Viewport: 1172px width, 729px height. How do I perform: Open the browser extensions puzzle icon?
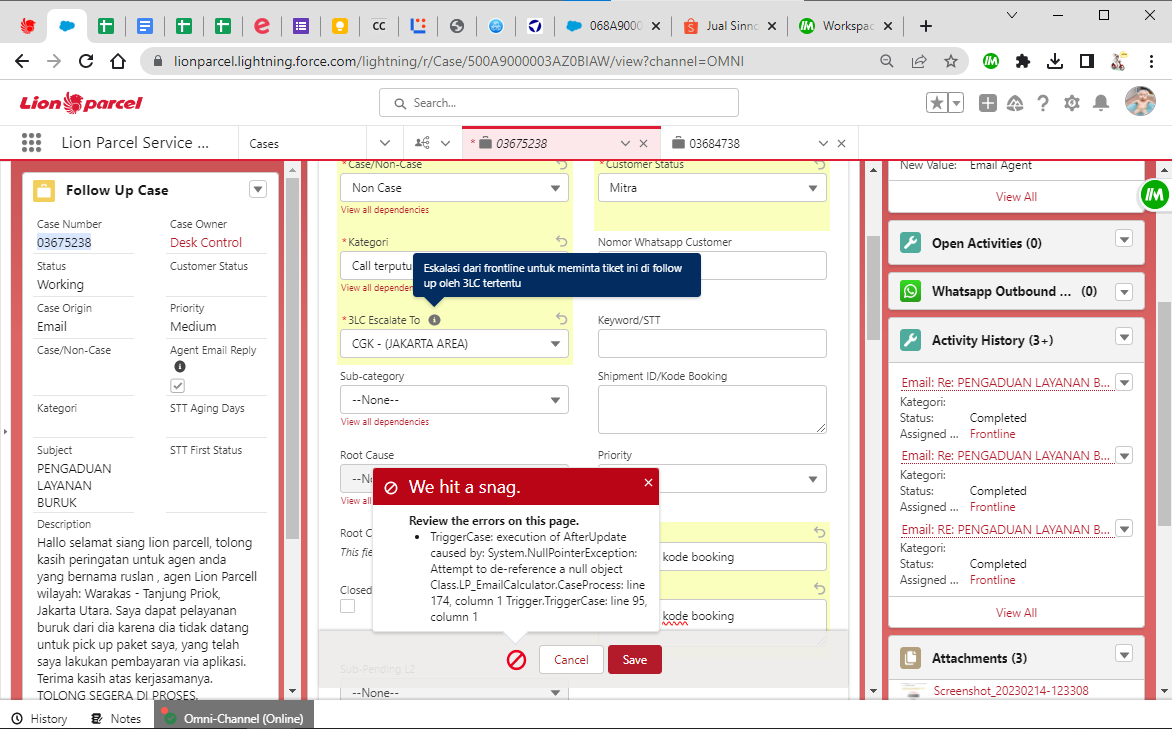[x=1023, y=61]
